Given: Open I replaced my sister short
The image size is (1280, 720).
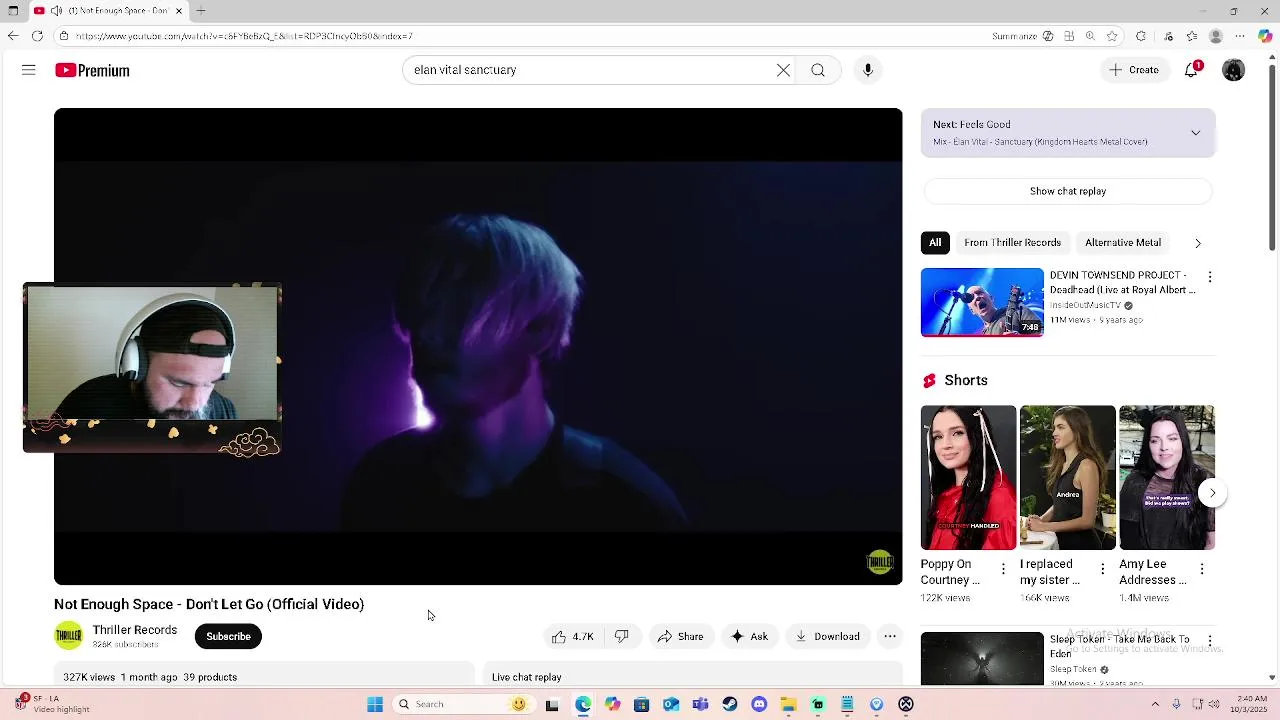Looking at the screenshot, I should point(1067,477).
